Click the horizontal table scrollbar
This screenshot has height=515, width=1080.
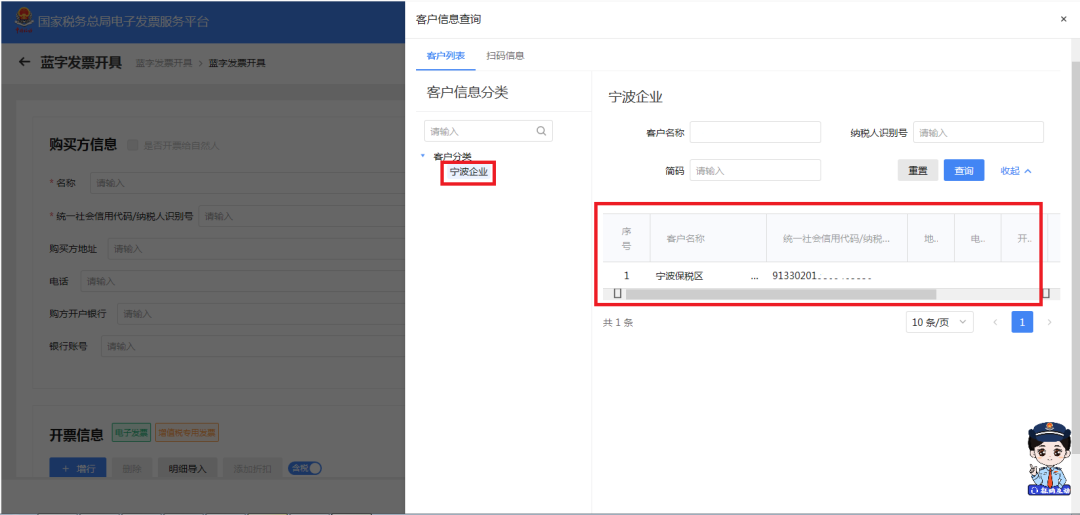(780, 294)
